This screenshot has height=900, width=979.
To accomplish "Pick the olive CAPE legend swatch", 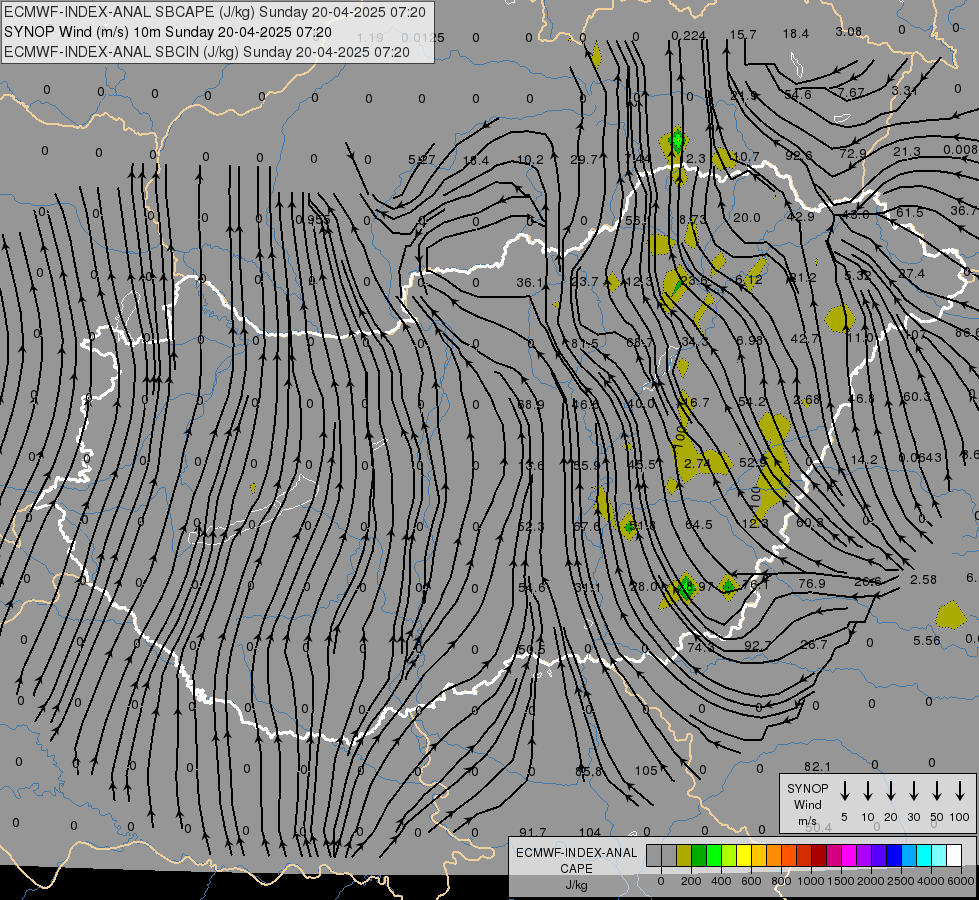I will pos(684,856).
